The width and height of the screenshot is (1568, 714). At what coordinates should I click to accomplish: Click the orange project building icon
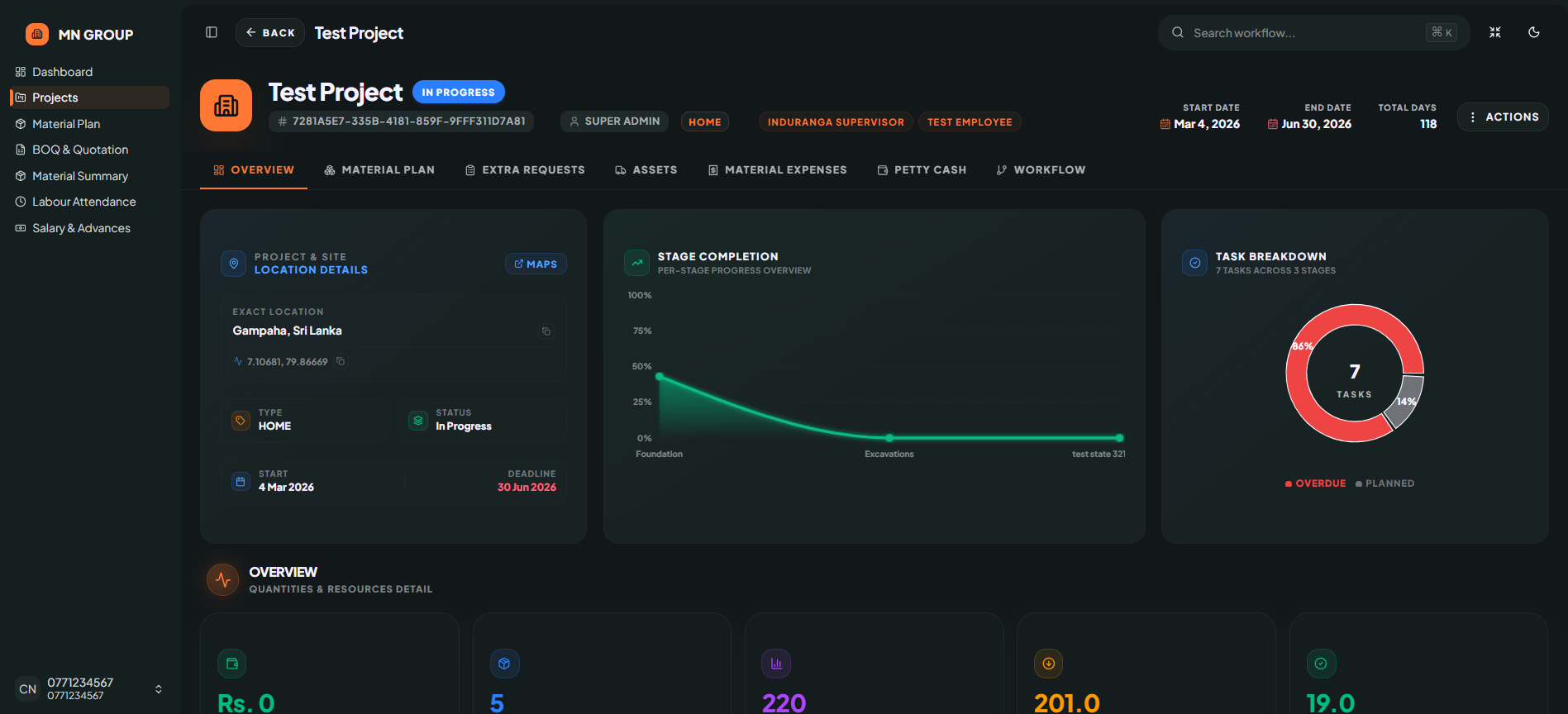226,106
